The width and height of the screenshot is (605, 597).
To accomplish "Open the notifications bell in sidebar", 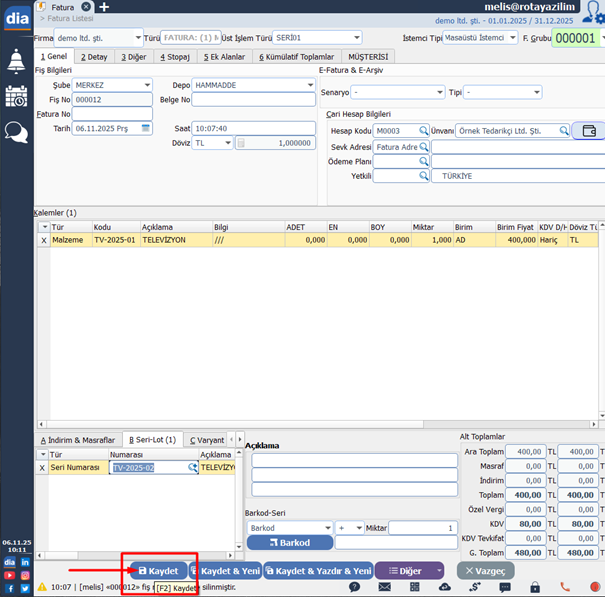I will [x=16, y=61].
